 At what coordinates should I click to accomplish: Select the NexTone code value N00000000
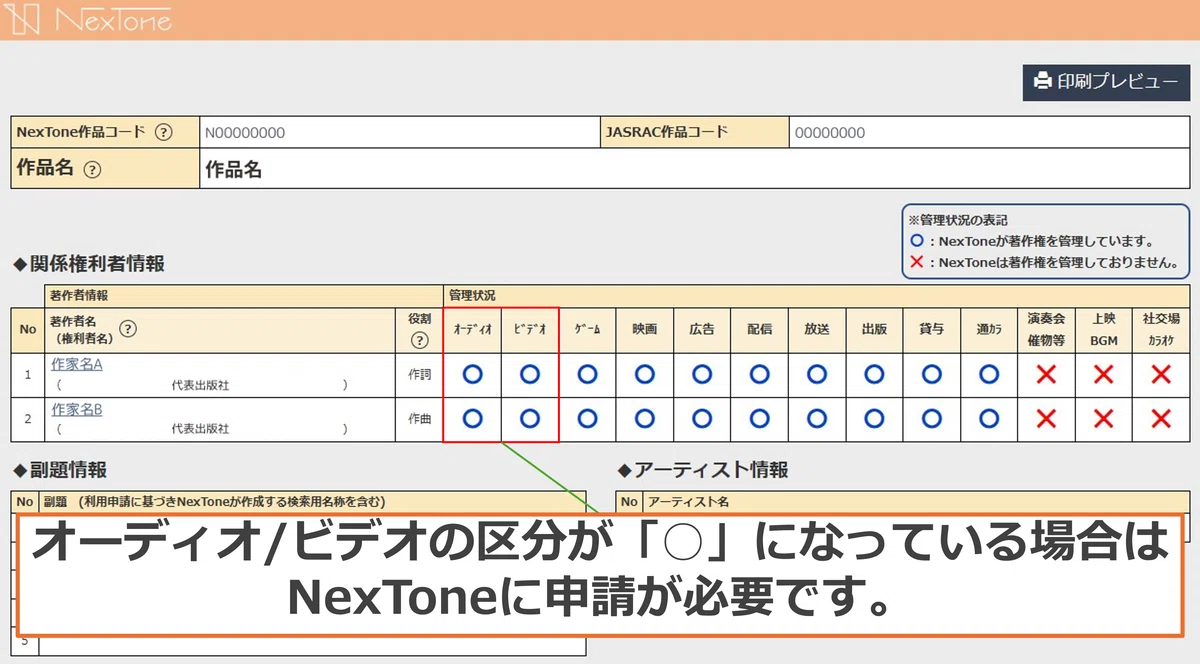click(245, 133)
